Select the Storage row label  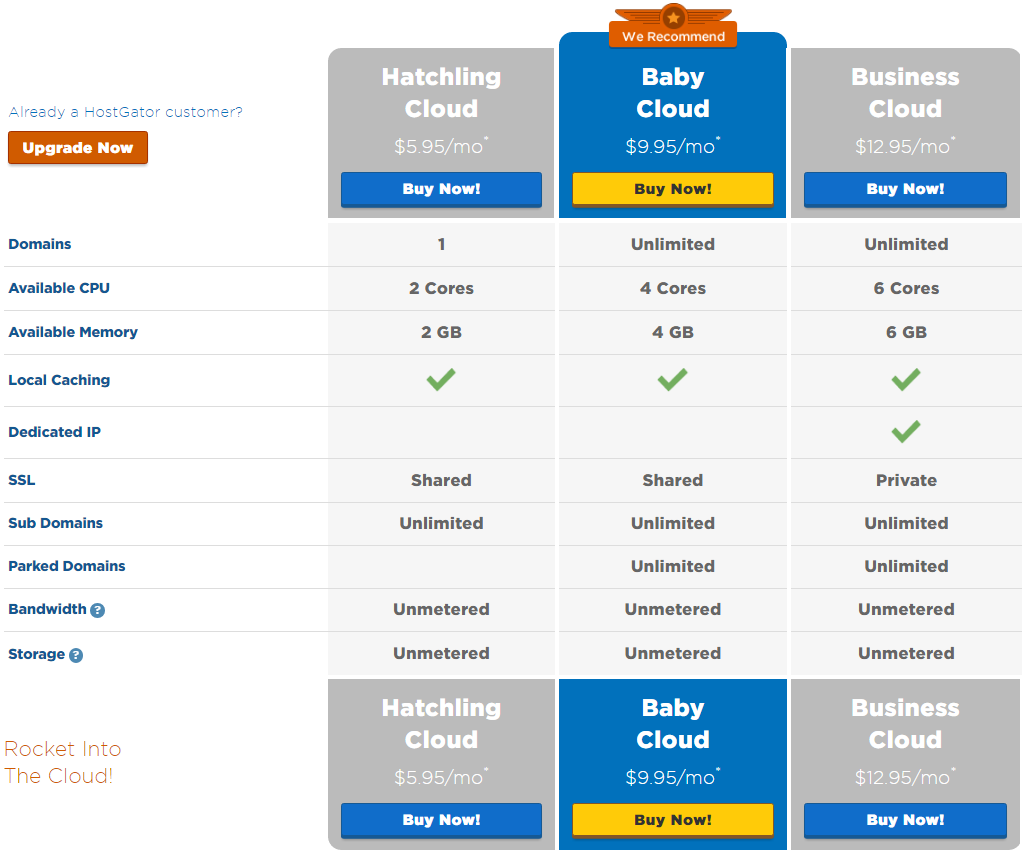(x=37, y=654)
